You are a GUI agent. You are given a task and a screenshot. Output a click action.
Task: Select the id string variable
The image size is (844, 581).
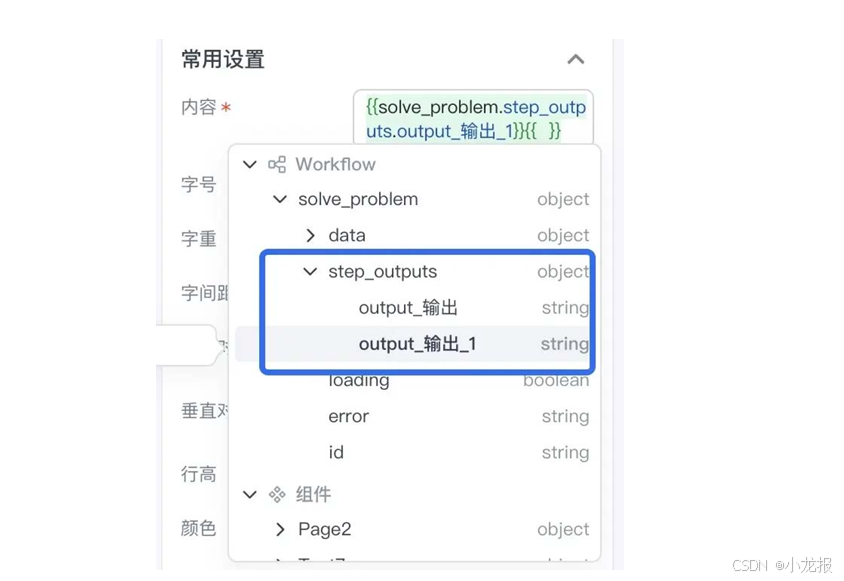click(x=336, y=452)
